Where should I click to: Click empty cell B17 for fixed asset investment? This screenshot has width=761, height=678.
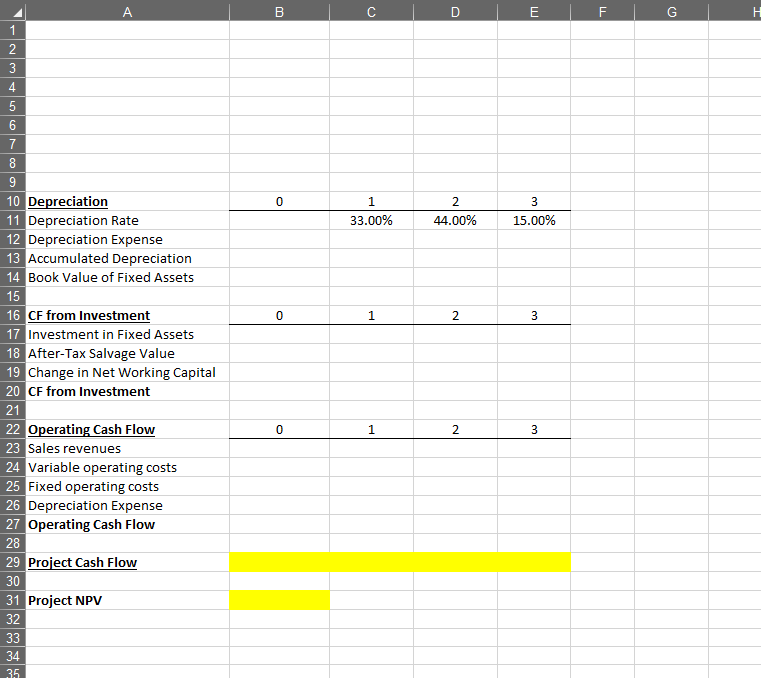279,334
